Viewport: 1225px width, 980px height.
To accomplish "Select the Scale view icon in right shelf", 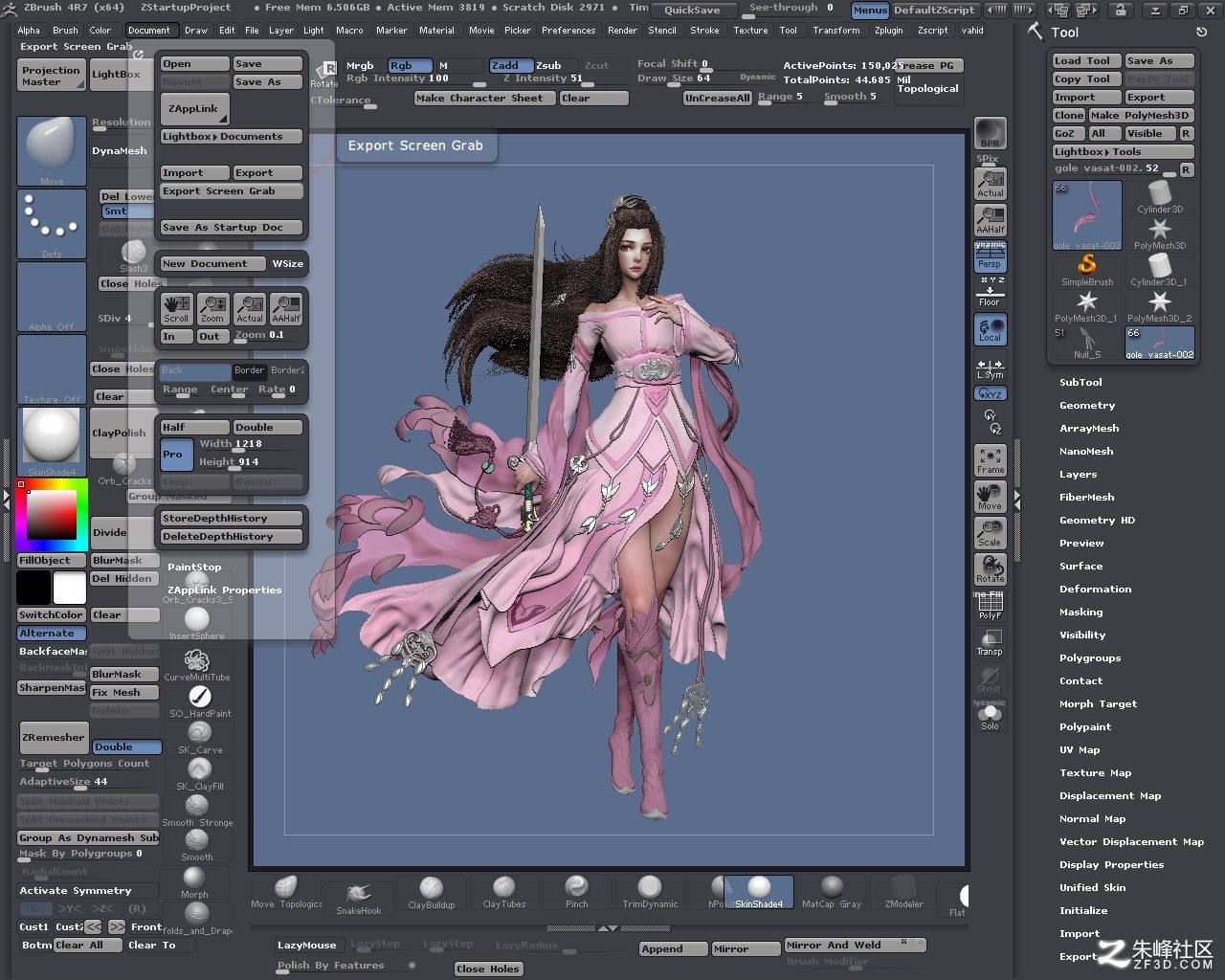I will click(990, 533).
